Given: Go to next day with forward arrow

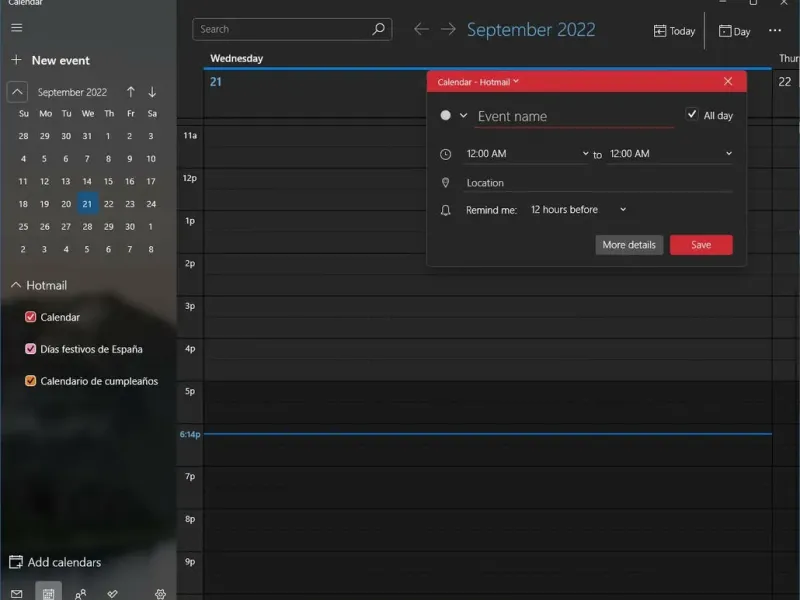Looking at the screenshot, I should tap(448, 29).
